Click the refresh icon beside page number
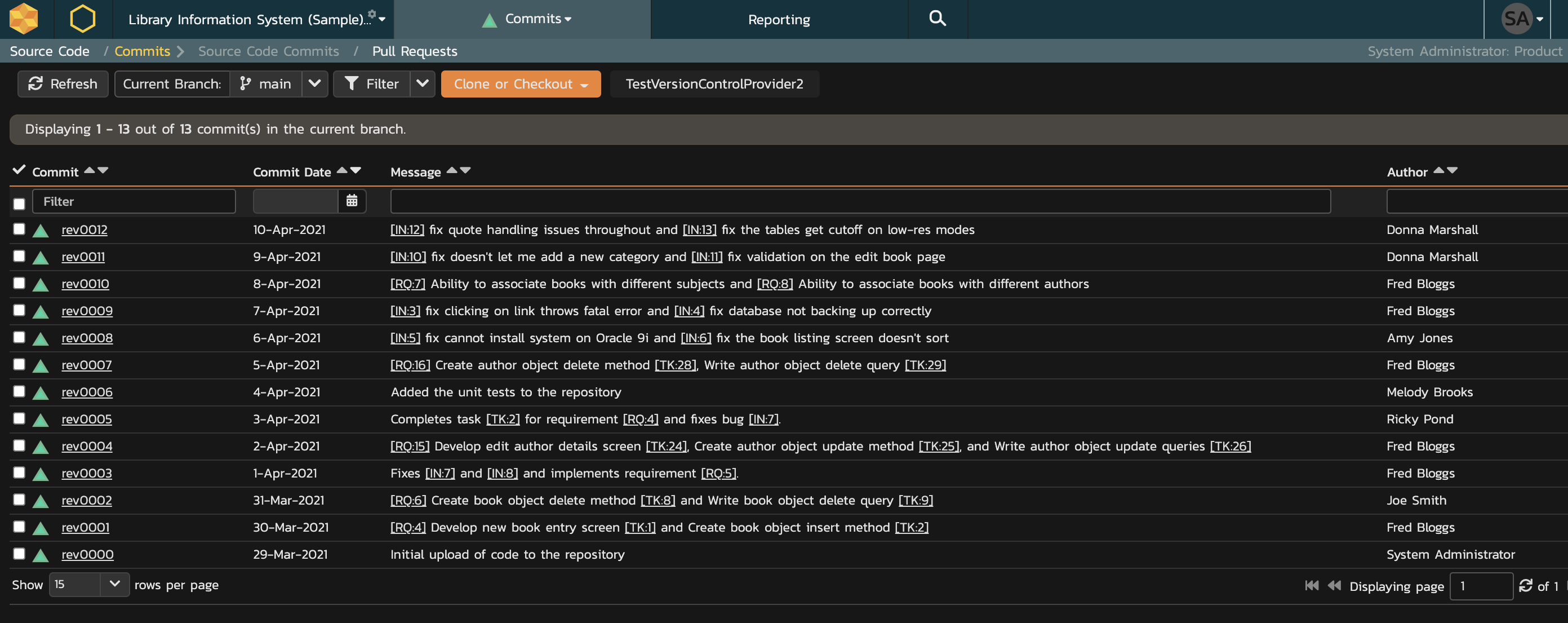This screenshot has height=623, width=1568. [x=1525, y=585]
